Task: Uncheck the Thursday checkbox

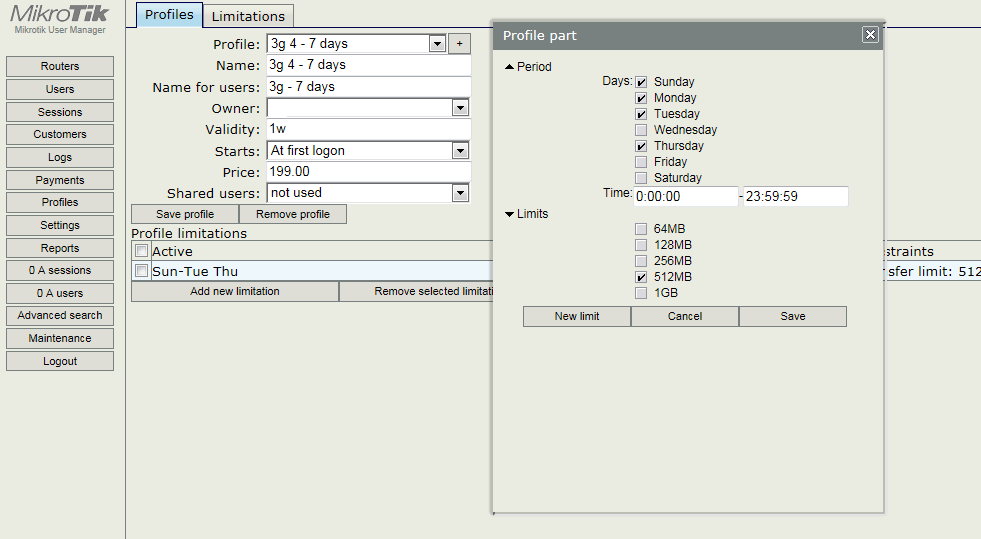Action: 641,146
